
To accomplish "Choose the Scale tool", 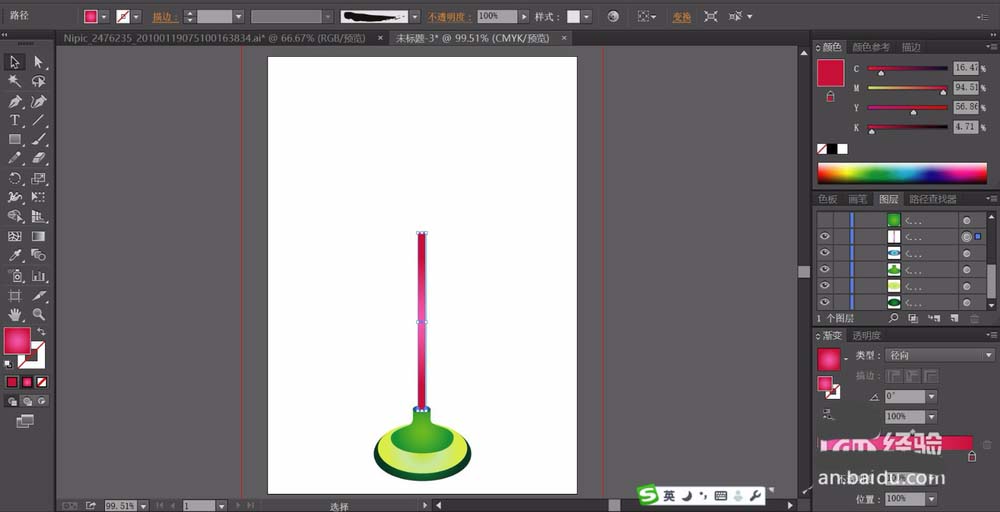I will pos(38,179).
